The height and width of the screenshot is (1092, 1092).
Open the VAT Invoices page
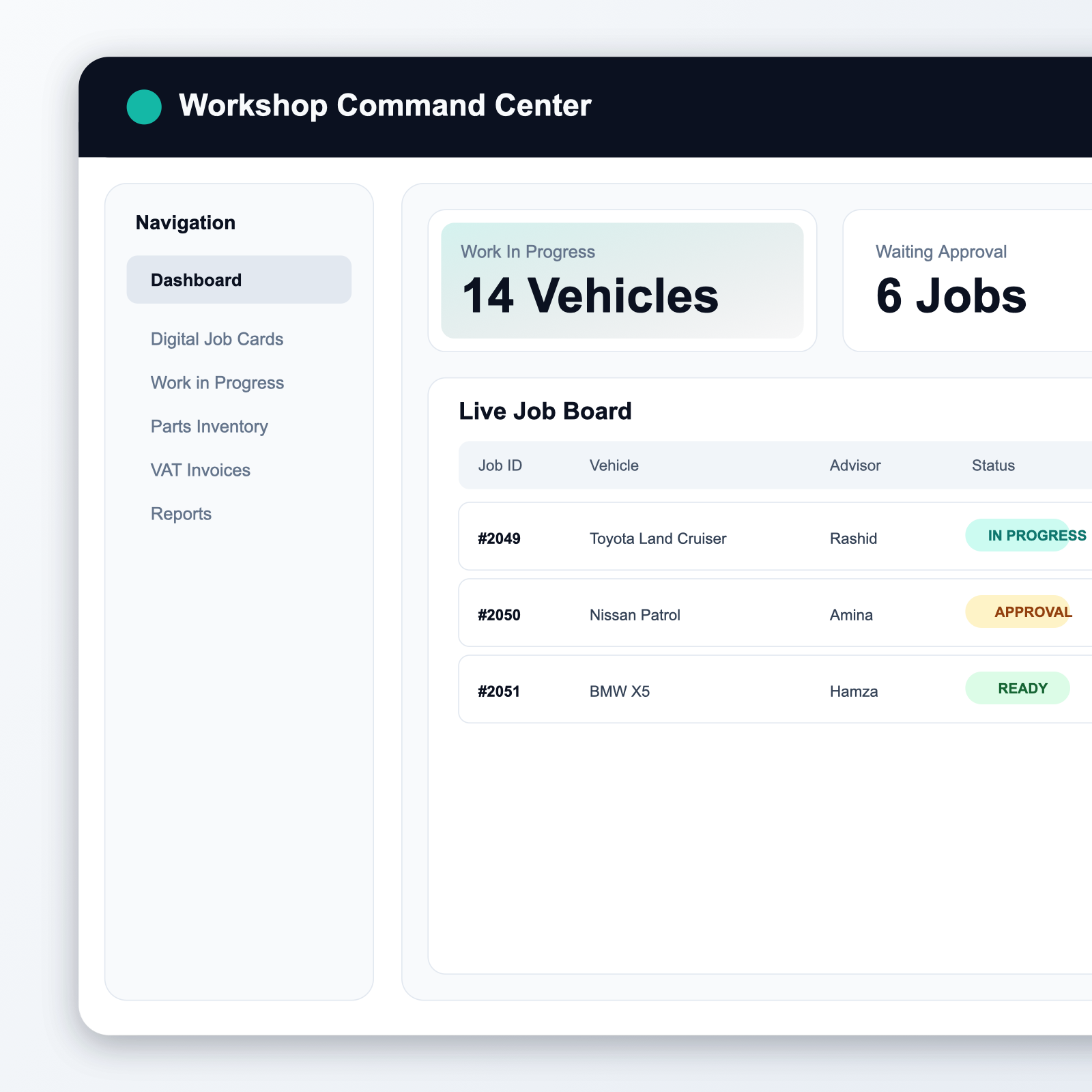coord(200,470)
